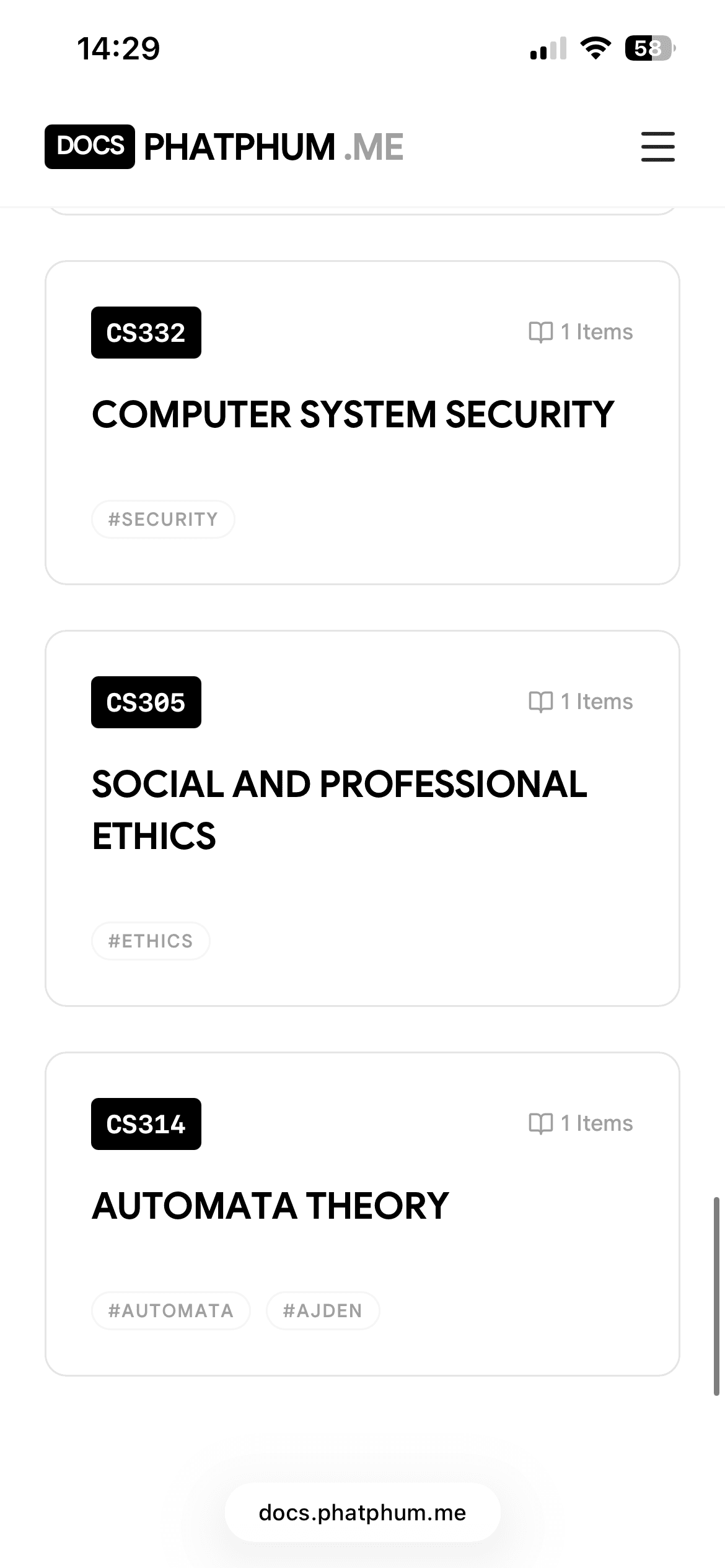The image size is (725, 1568).
Task: Open the hamburger navigation menu
Action: (657, 147)
